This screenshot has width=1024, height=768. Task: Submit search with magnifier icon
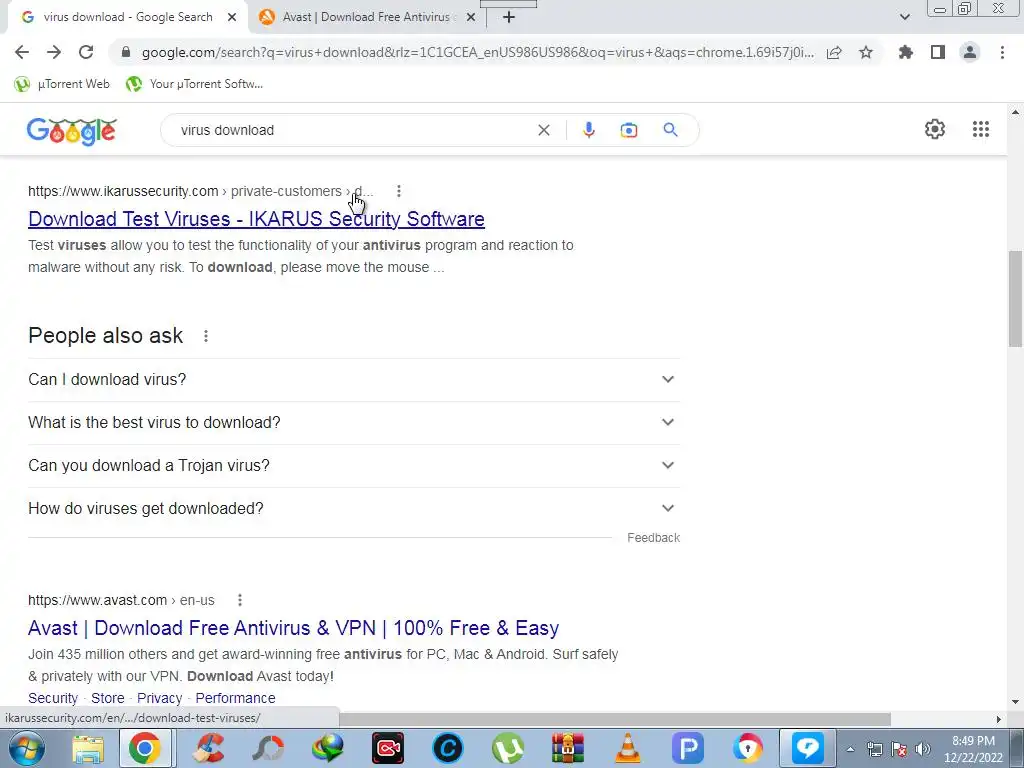[670, 130]
